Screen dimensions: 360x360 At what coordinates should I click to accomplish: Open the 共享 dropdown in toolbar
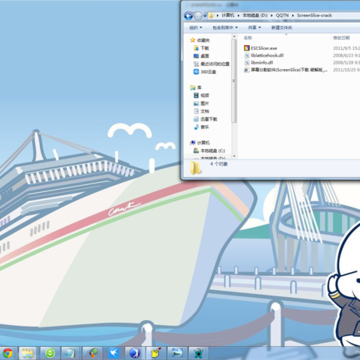click(254, 28)
